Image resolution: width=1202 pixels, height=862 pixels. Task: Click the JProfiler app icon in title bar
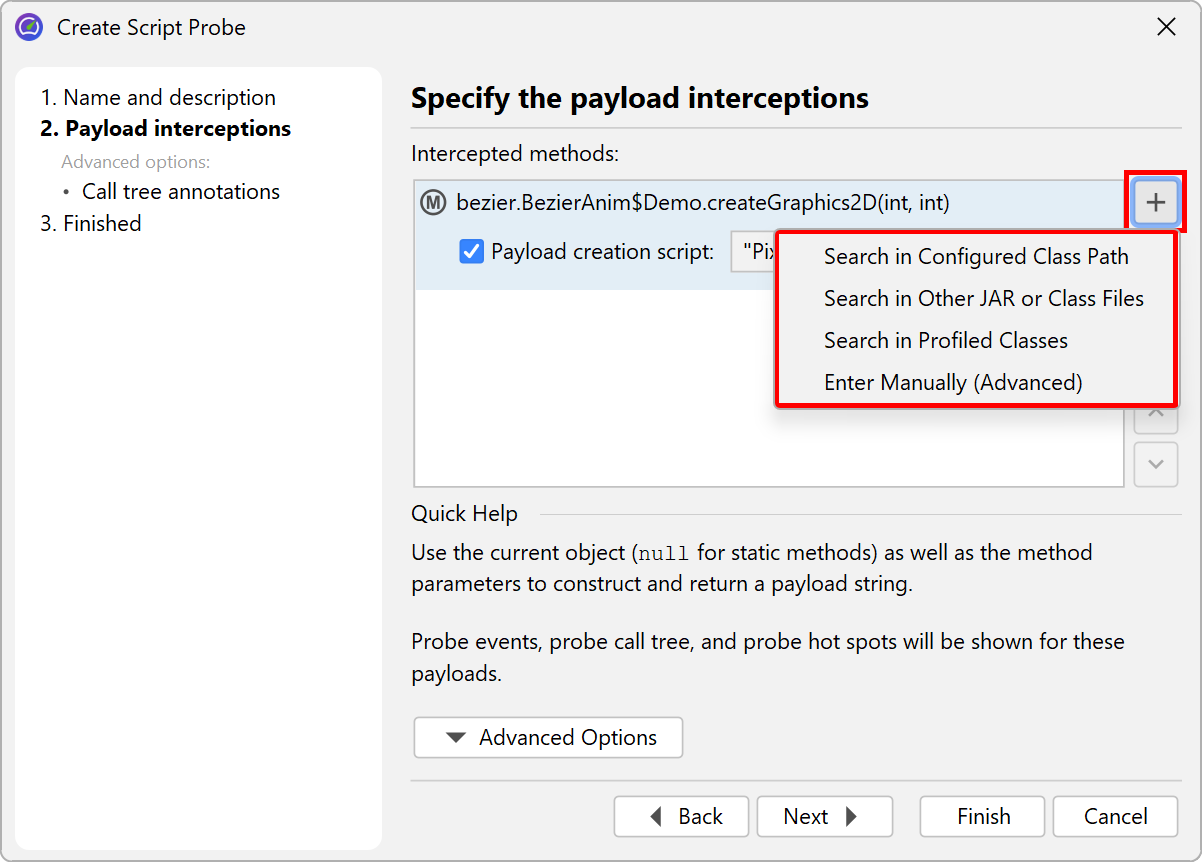29,27
